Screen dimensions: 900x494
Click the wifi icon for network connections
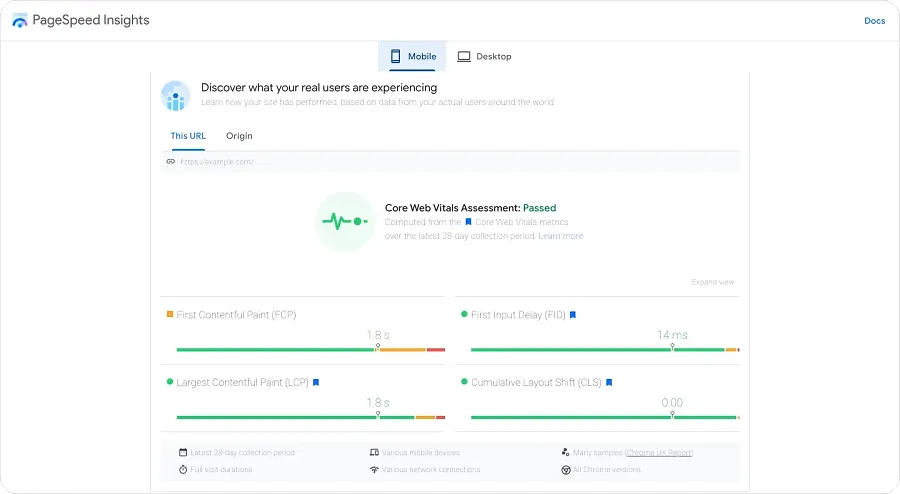coord(374,469)
